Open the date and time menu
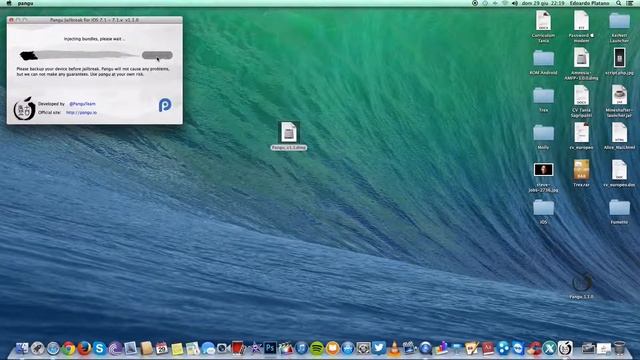Screen dimensions: 640x360 coord(542,3)
